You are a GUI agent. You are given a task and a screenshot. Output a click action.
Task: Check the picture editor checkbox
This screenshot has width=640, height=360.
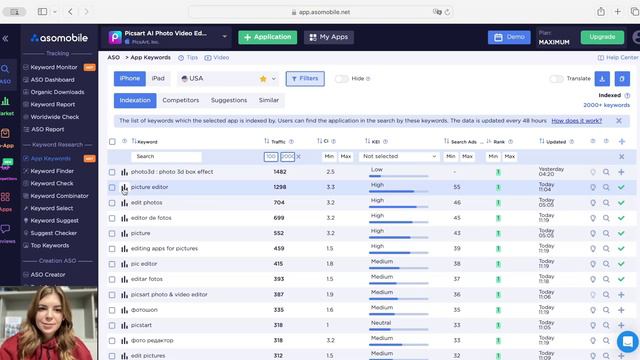[112, 187]
